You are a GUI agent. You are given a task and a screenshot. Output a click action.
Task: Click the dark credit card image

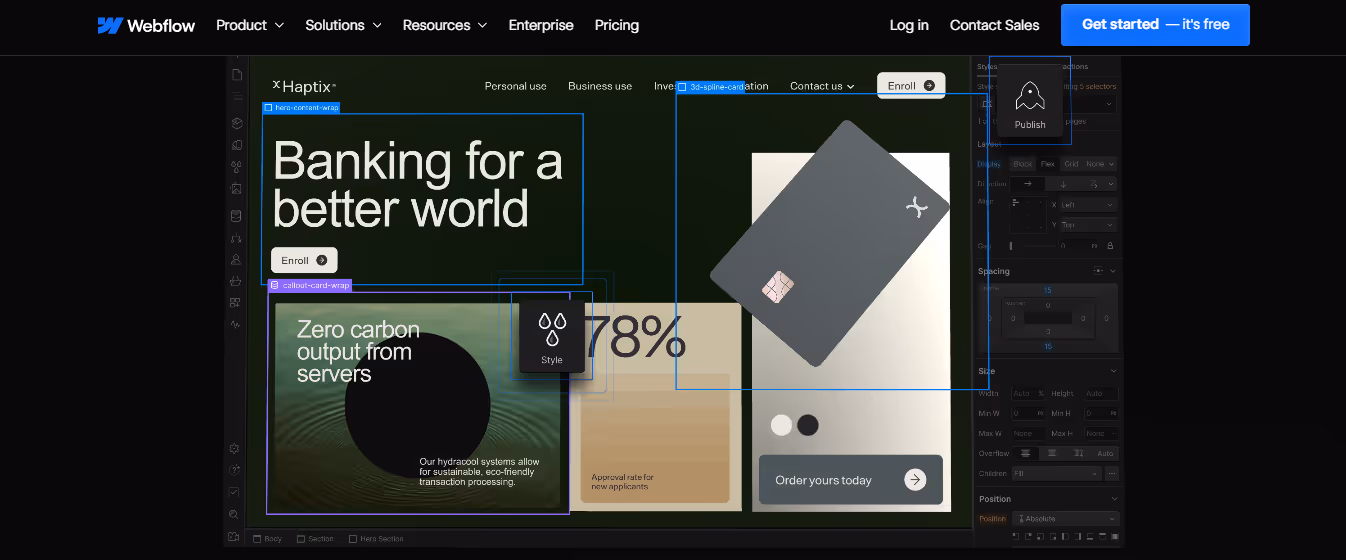point(830,243)
